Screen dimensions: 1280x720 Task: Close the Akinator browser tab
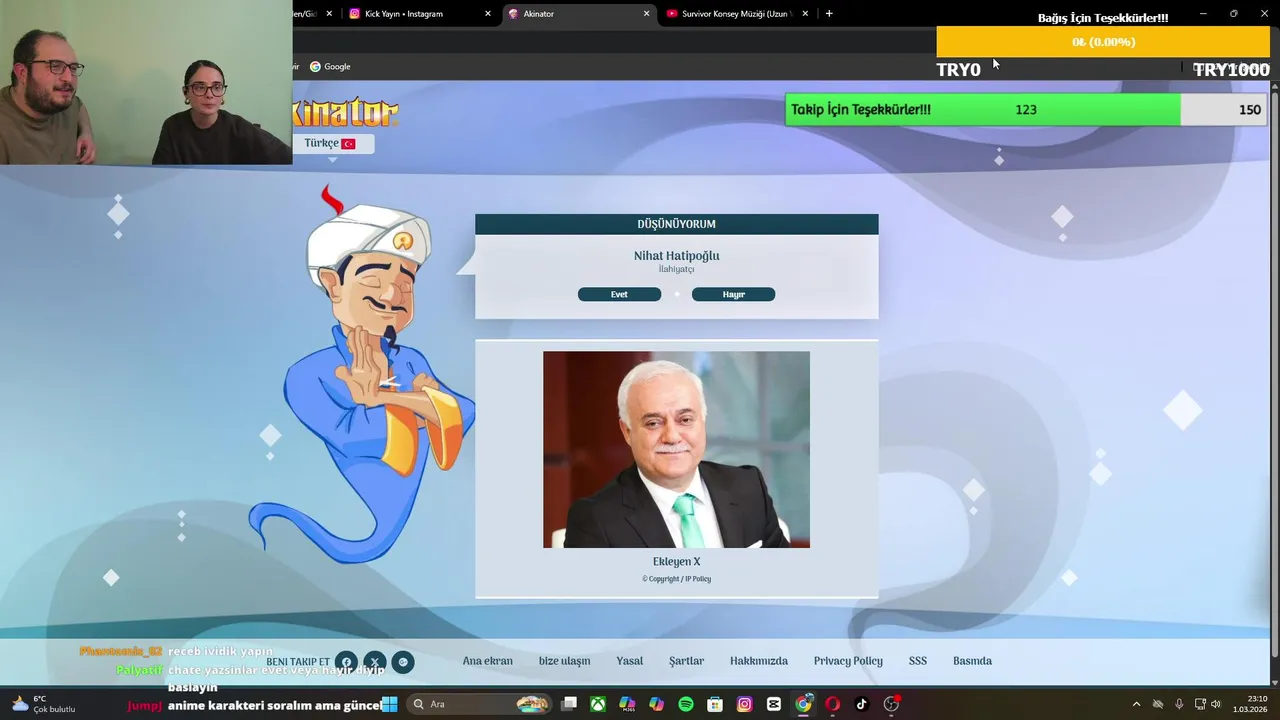click(646, 14)
